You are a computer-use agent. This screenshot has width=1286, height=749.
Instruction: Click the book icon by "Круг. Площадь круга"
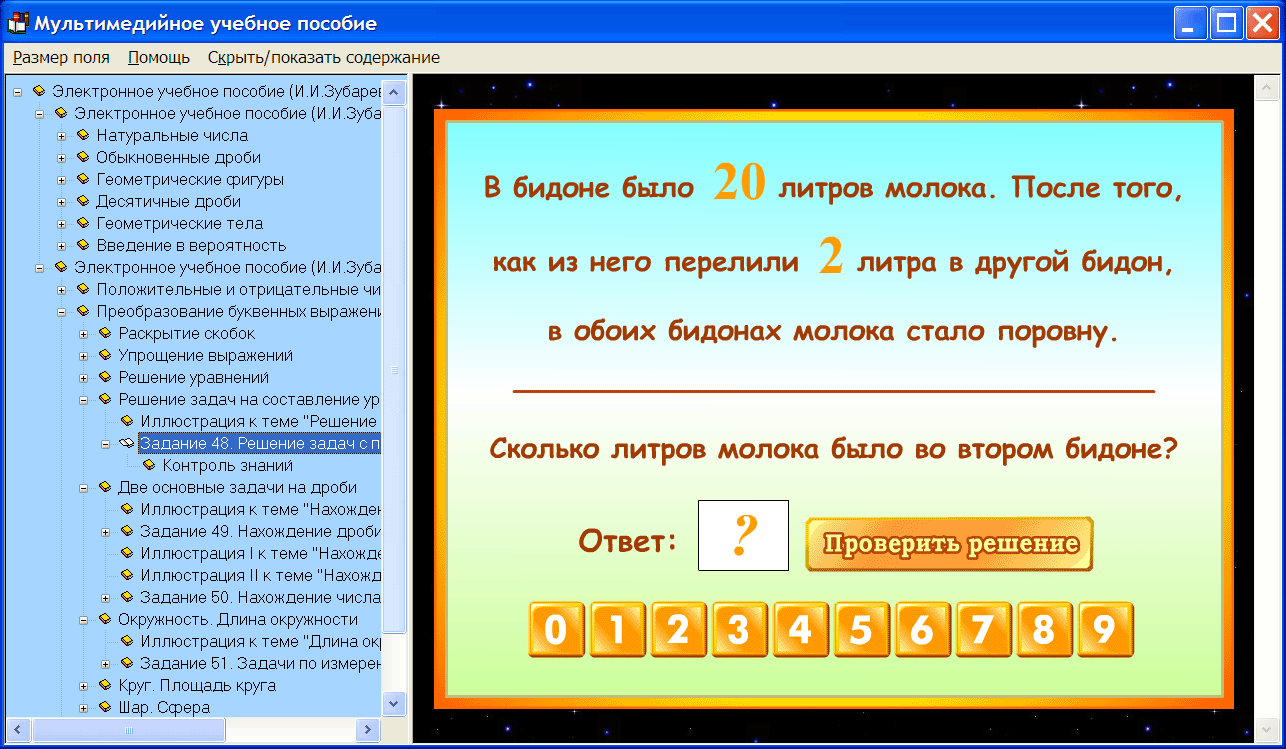click(x=104, y=685)
